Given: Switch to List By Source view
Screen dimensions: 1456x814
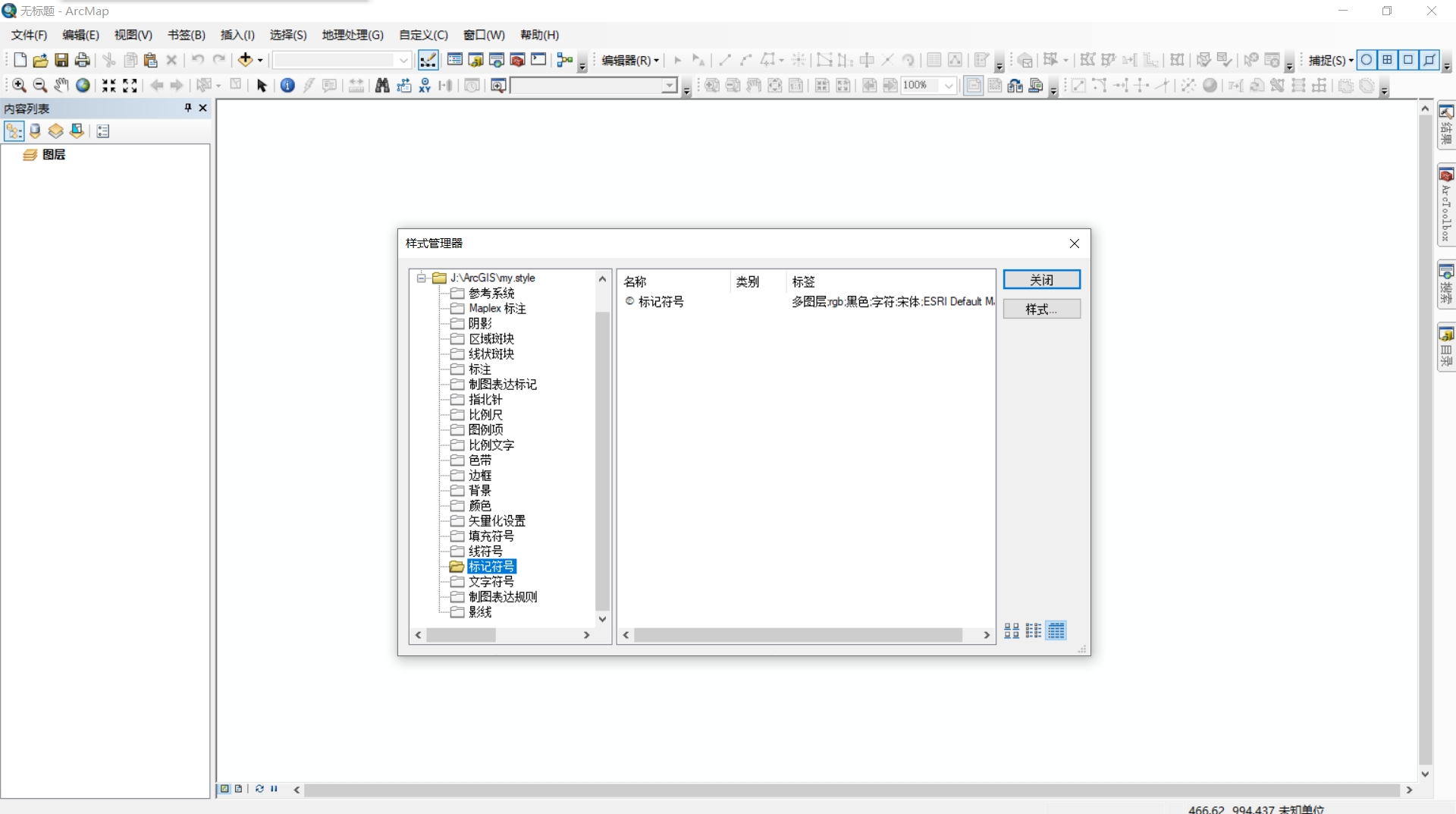Looking at the screenshot, I should [35, 131].
